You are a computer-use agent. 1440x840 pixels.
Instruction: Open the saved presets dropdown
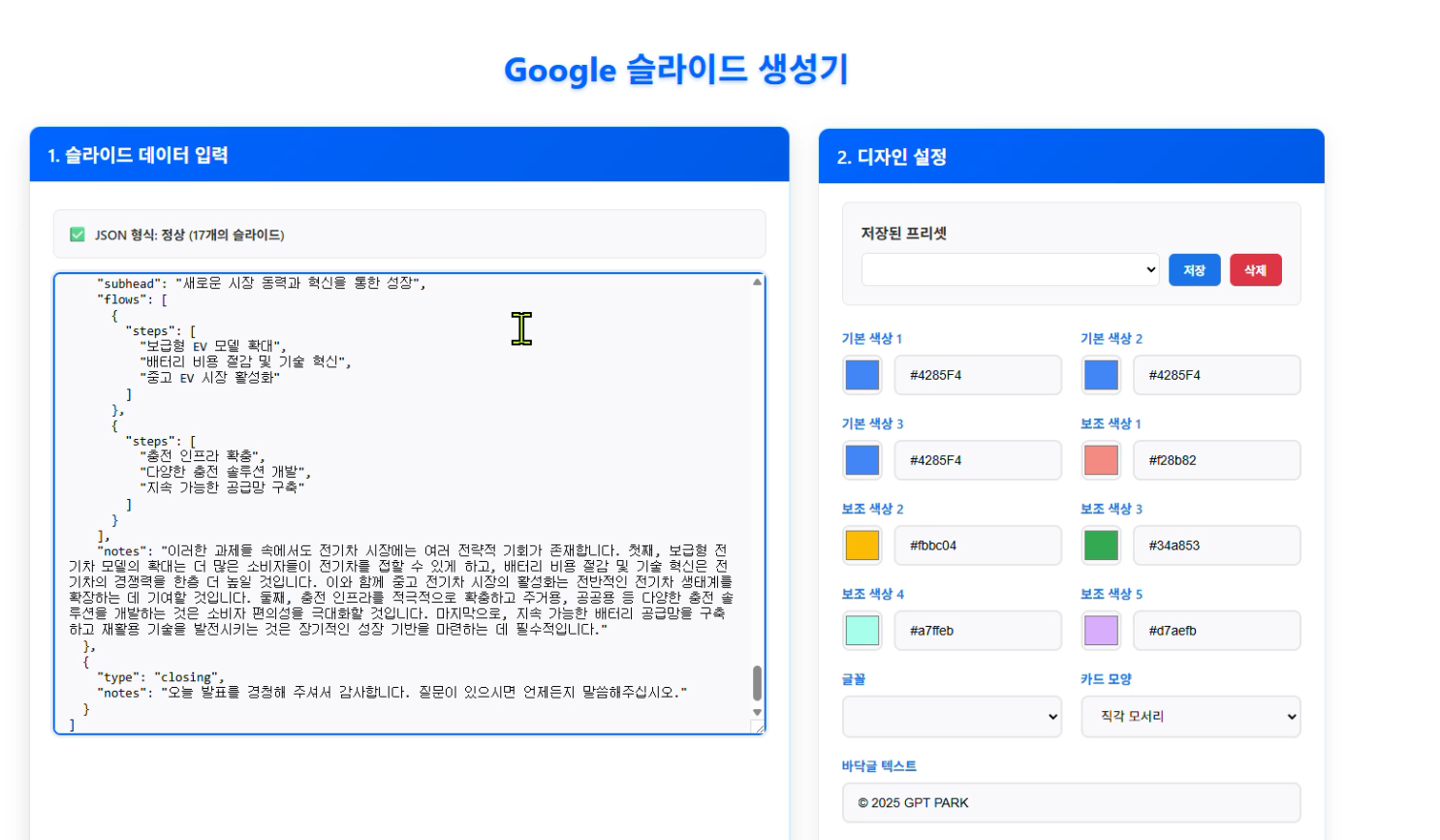coord(1011,269)
